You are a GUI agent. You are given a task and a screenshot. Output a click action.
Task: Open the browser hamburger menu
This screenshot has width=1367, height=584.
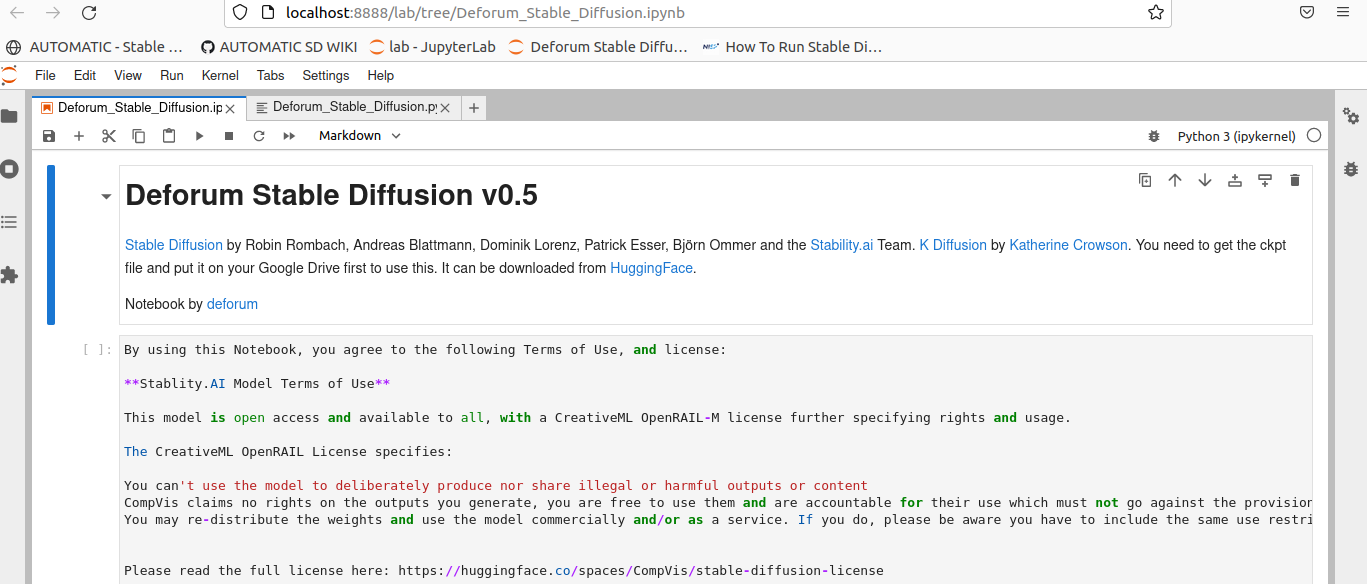[x=1343, y=13]
